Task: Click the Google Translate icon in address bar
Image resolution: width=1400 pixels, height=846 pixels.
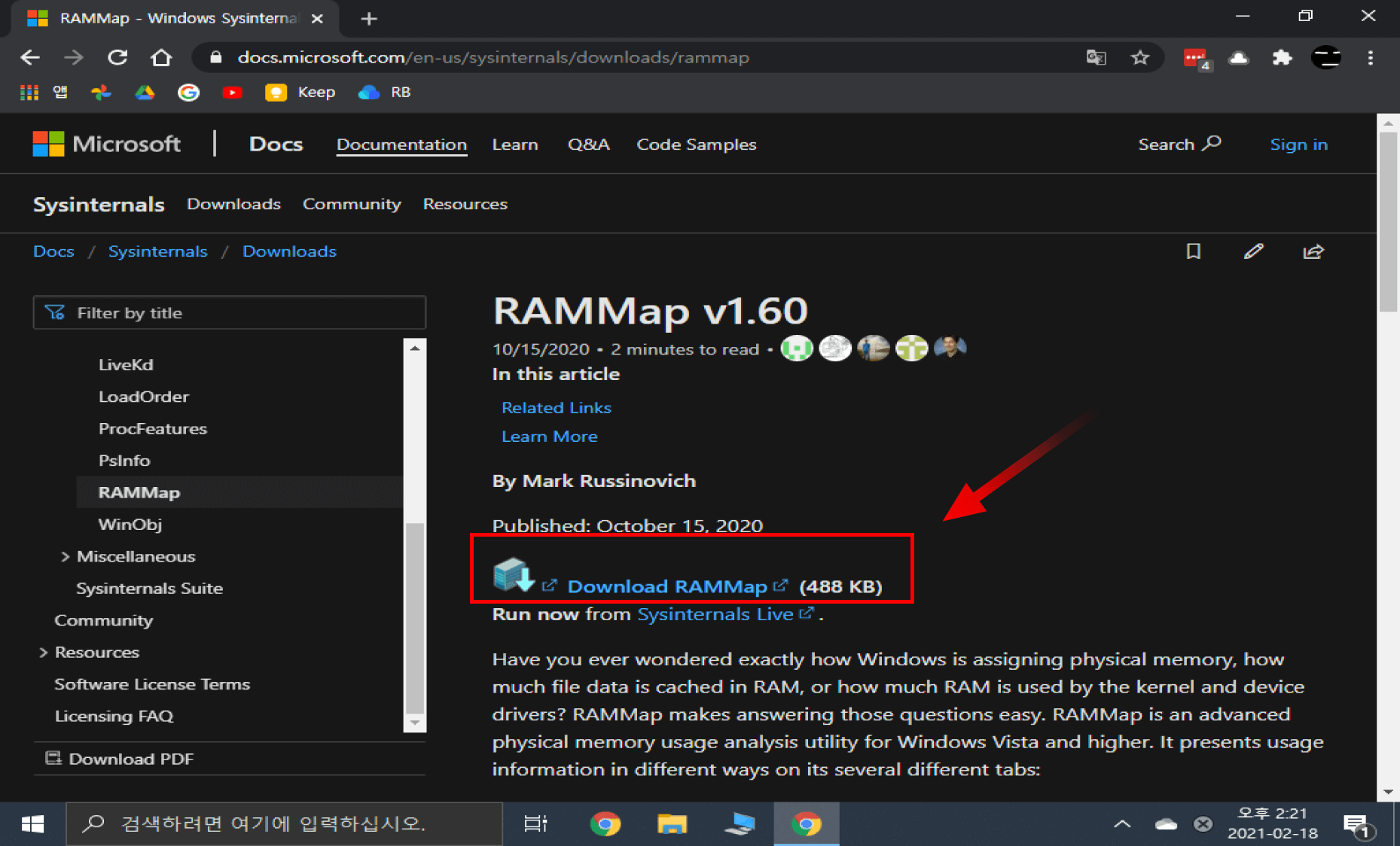Action: (1097, 57)
